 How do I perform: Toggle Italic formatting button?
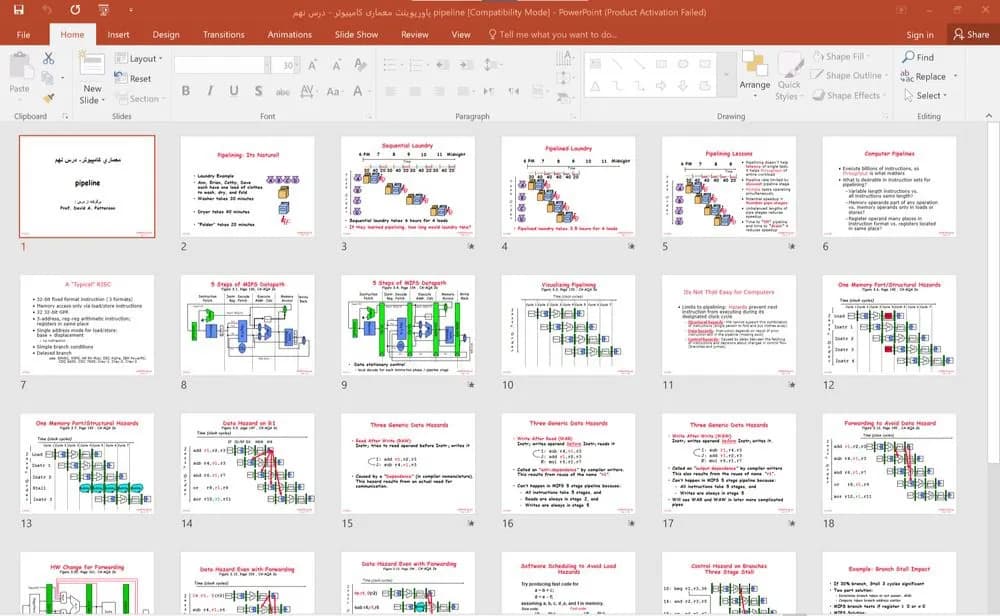210,91
